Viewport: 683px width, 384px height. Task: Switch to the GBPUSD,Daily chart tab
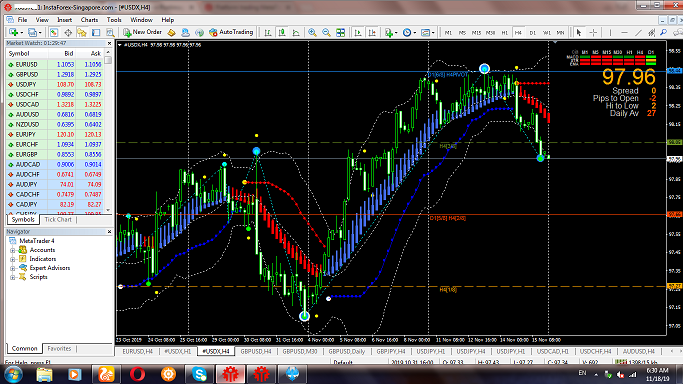347,351
